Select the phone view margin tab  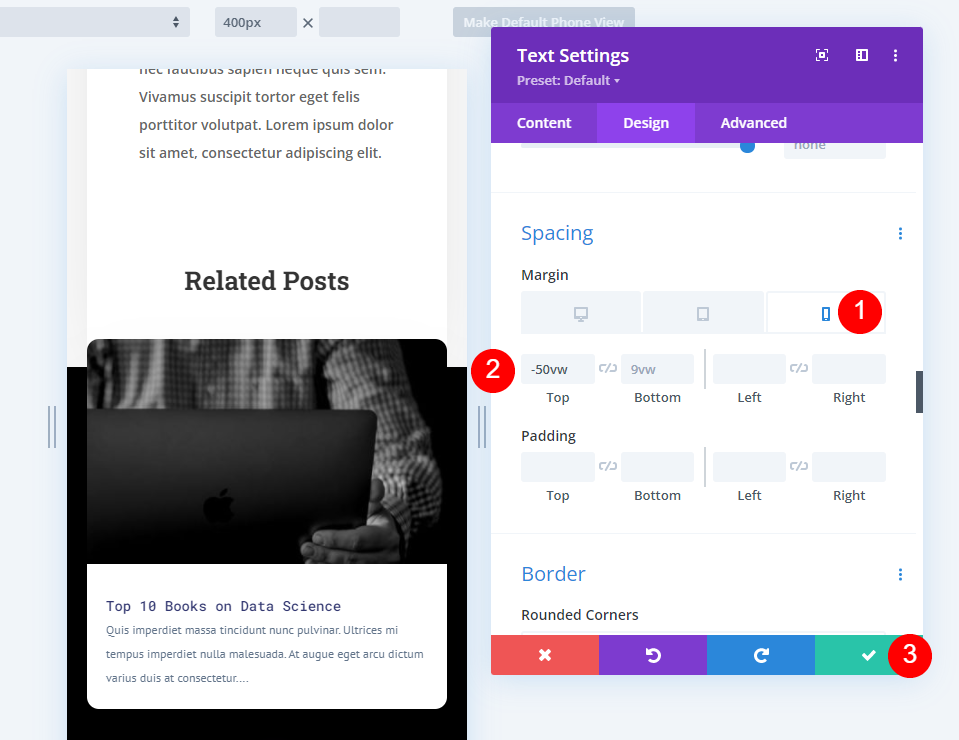826,313
